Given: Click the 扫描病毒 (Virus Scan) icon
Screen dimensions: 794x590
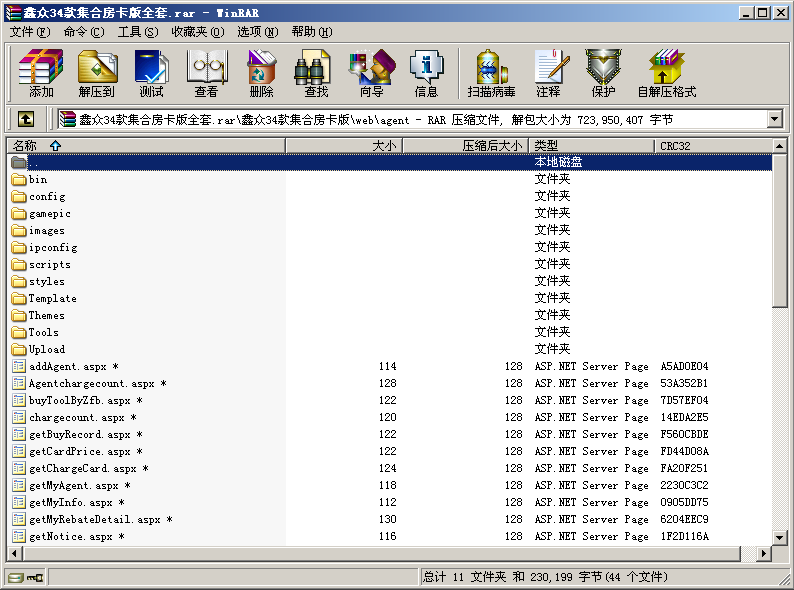Looking at the screenshot, I should coord(491,74).
